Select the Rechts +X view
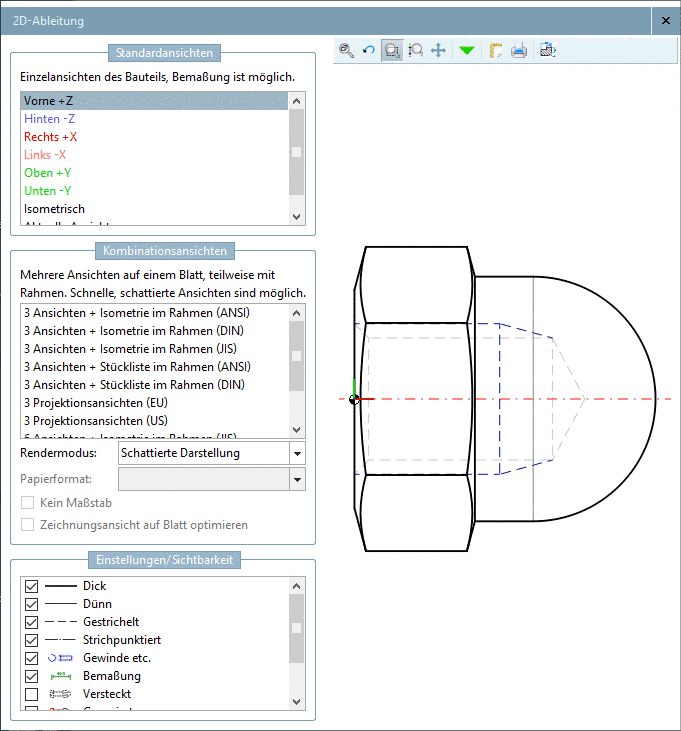681x731 pixels. pyautogui.click(x=155, y=137)
